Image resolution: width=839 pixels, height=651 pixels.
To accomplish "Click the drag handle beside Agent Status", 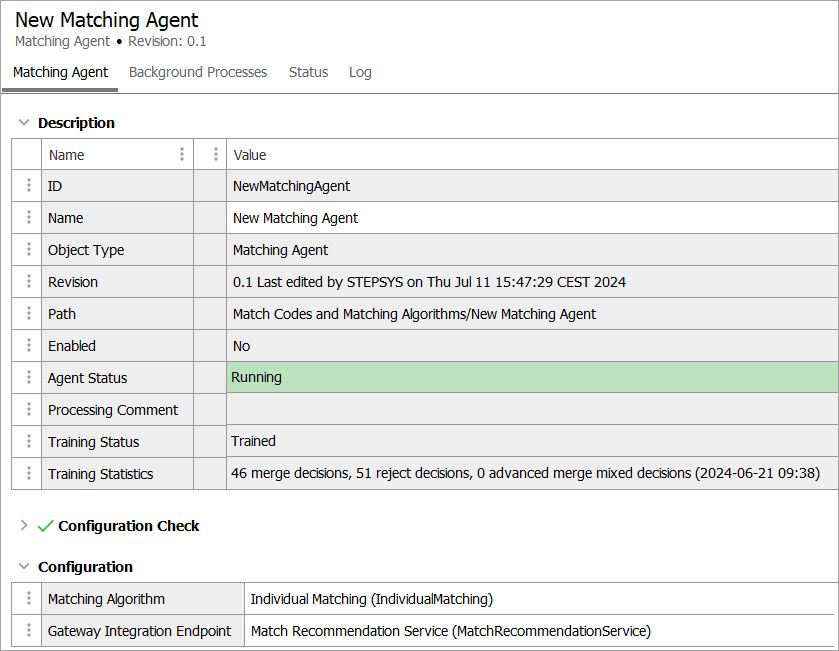I will click(x=28, y=378).
